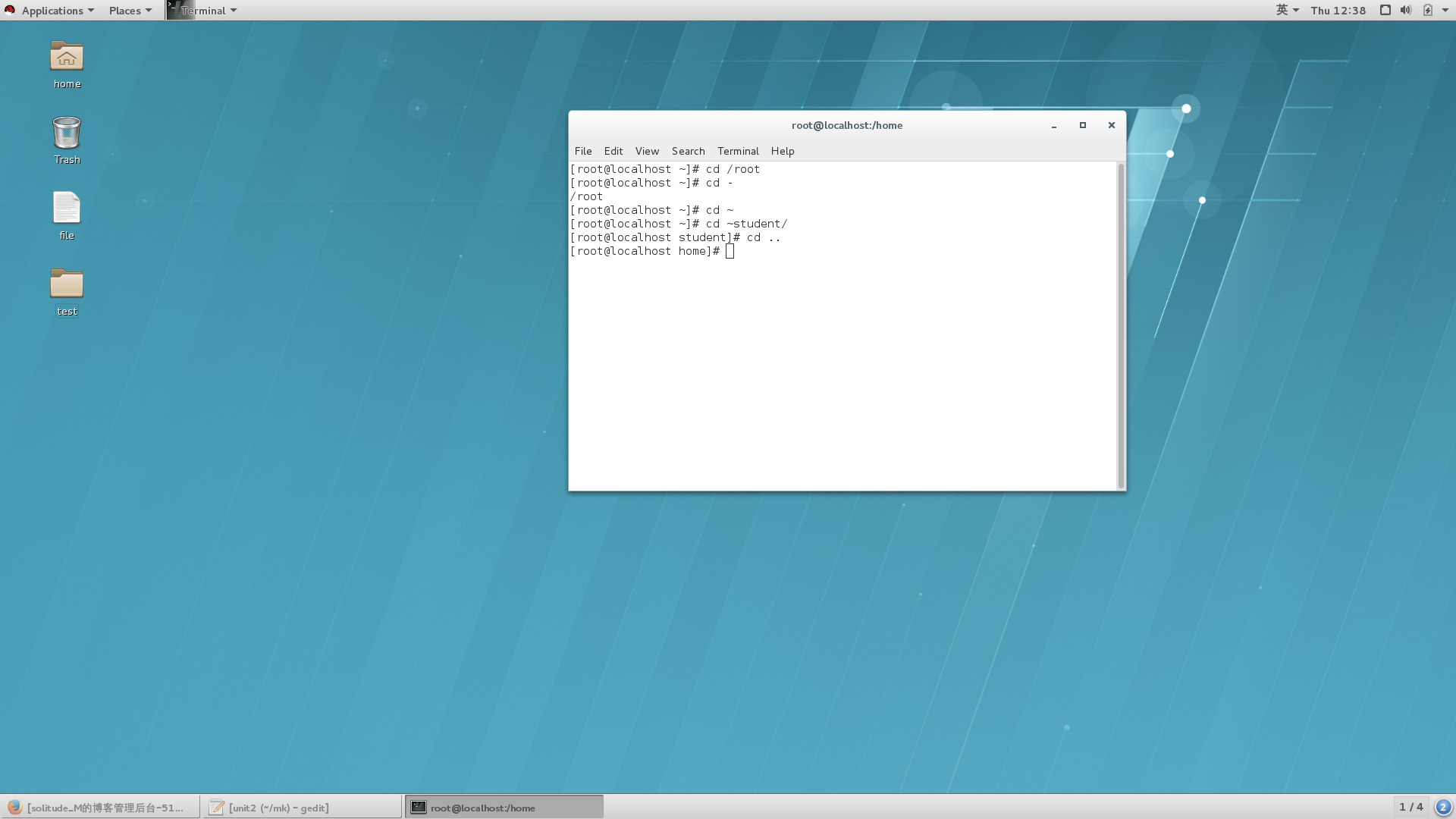Open the Terminal menu in terminal window
This screenshot has width=1456, height=819.
738,151
